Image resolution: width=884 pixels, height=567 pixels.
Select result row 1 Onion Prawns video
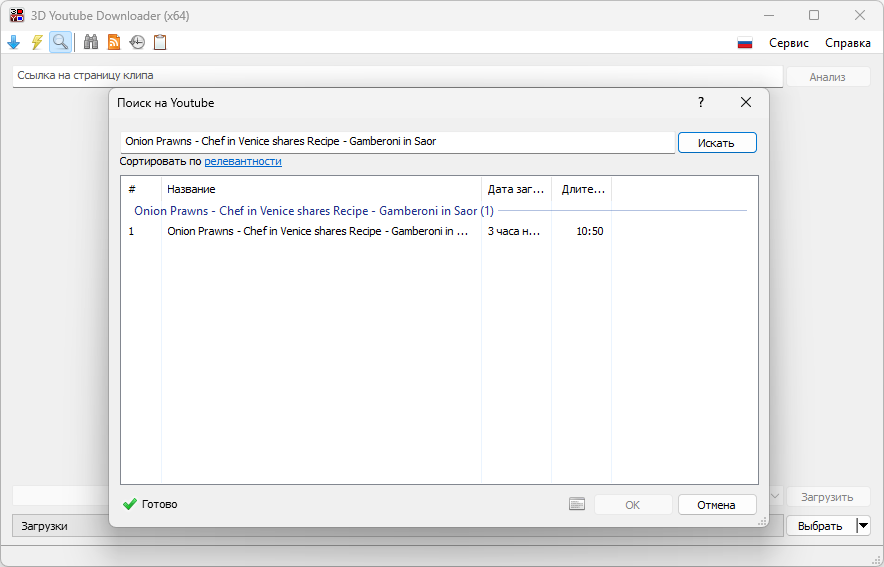[x=366, y=231]
